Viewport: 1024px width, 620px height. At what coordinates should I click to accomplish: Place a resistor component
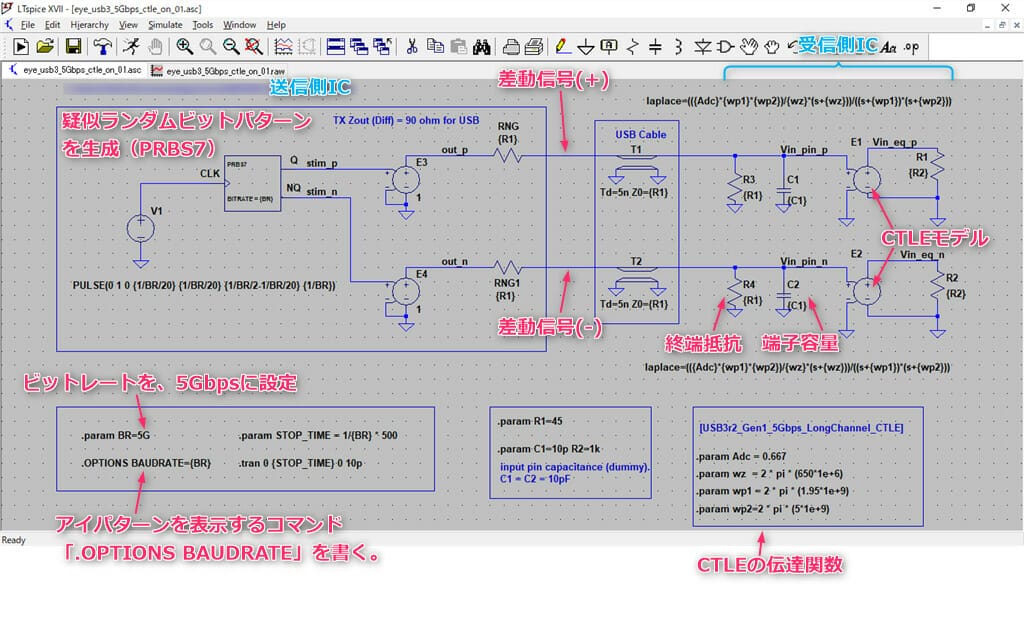(632, 45)
